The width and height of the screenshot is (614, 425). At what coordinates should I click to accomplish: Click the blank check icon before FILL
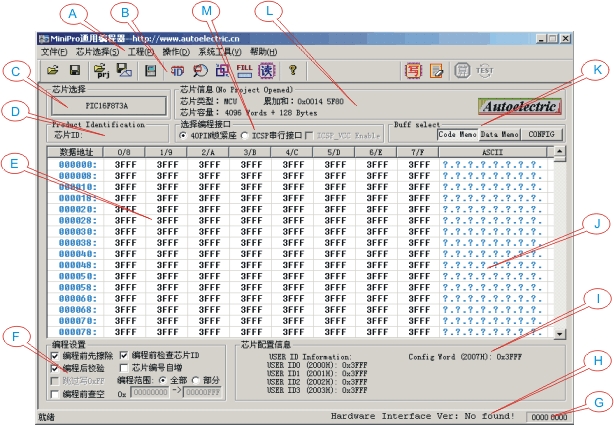click(222, 71)
